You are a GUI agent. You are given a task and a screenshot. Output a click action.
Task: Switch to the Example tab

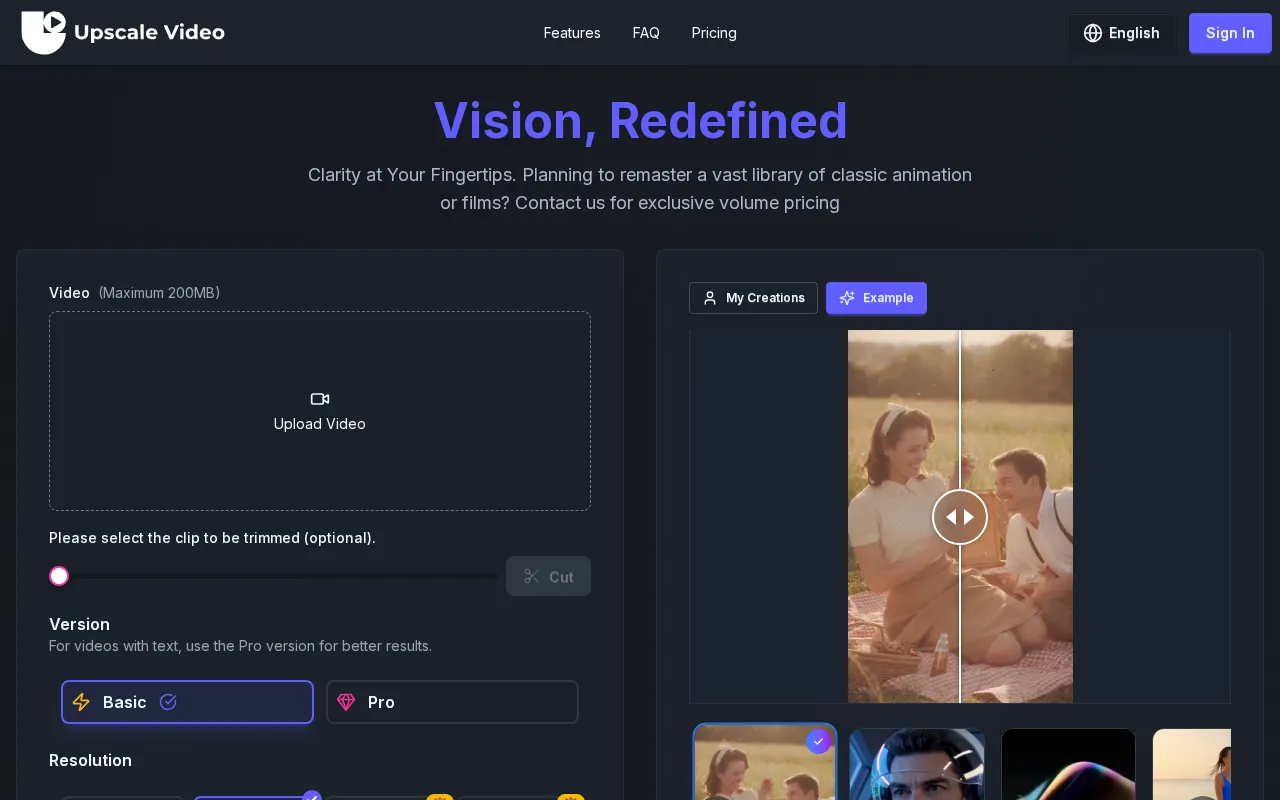pos(876,298)
